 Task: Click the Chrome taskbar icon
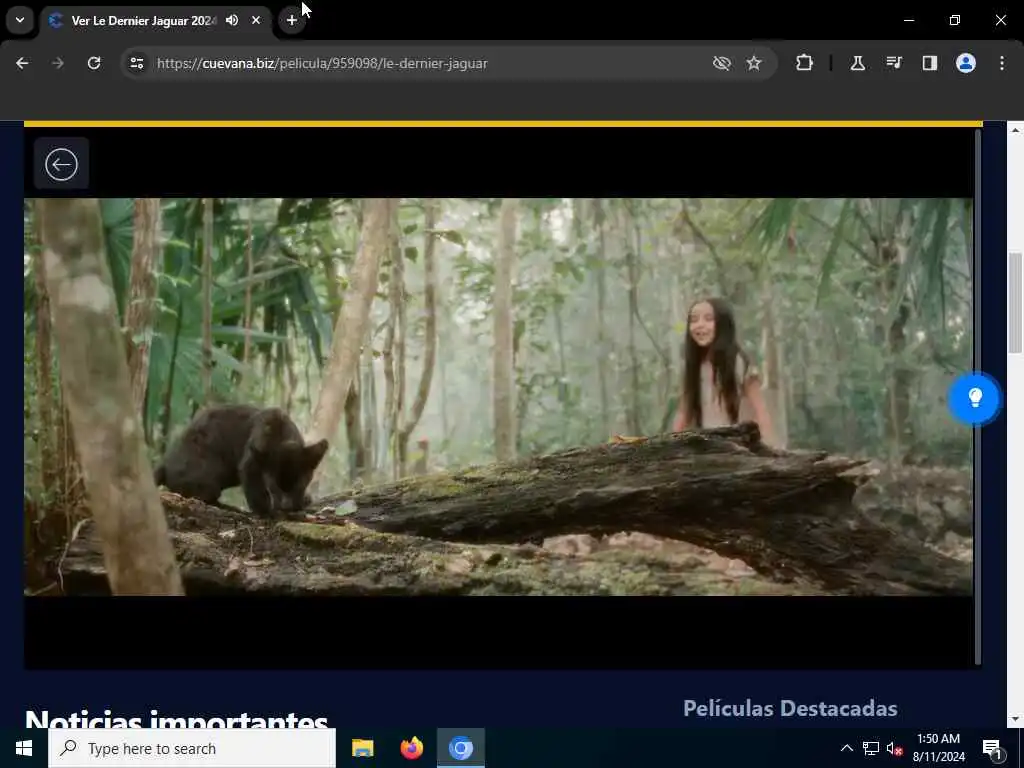460,748
